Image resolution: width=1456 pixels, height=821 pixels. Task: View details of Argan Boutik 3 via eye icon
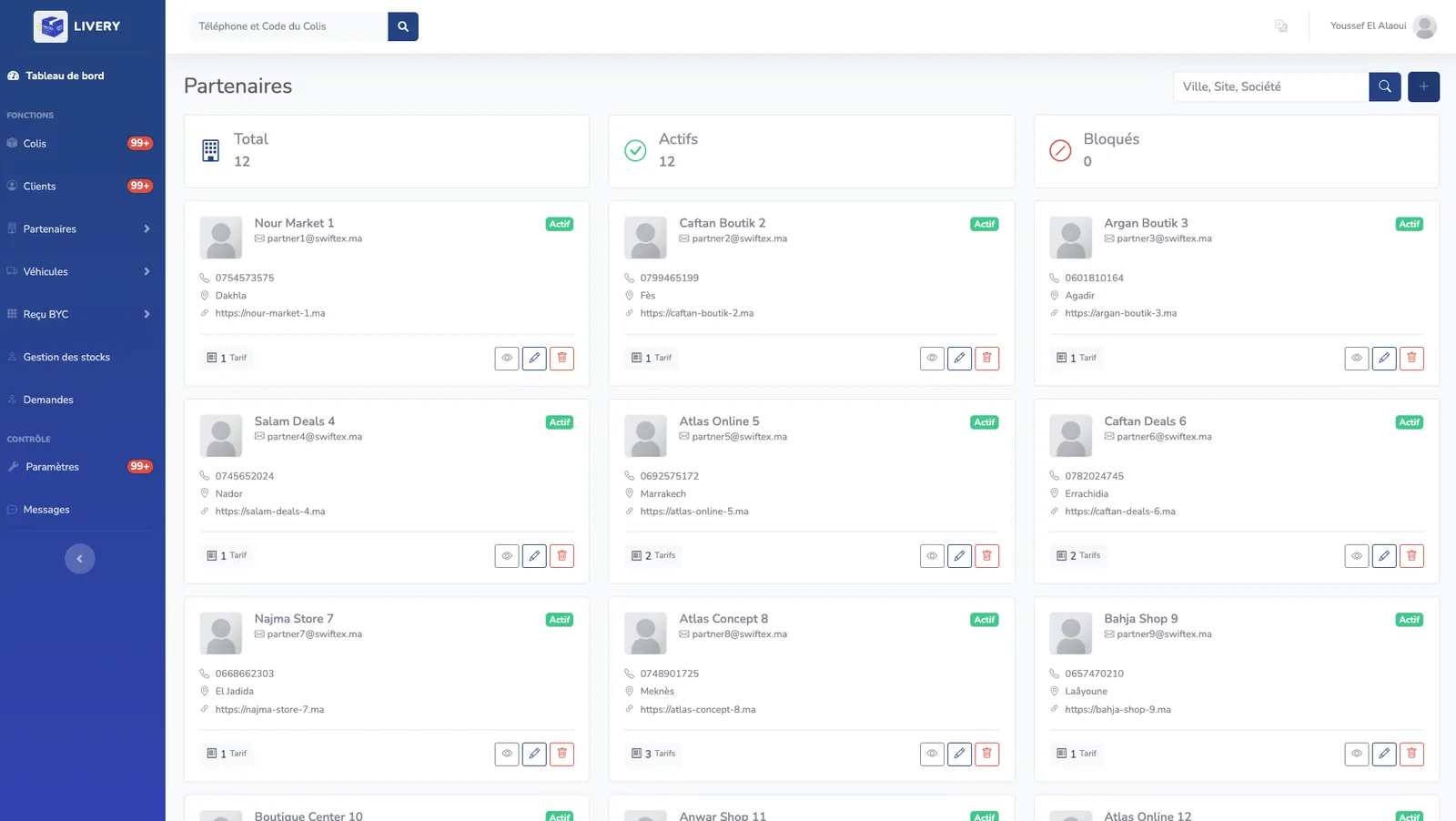(1357, 358)
